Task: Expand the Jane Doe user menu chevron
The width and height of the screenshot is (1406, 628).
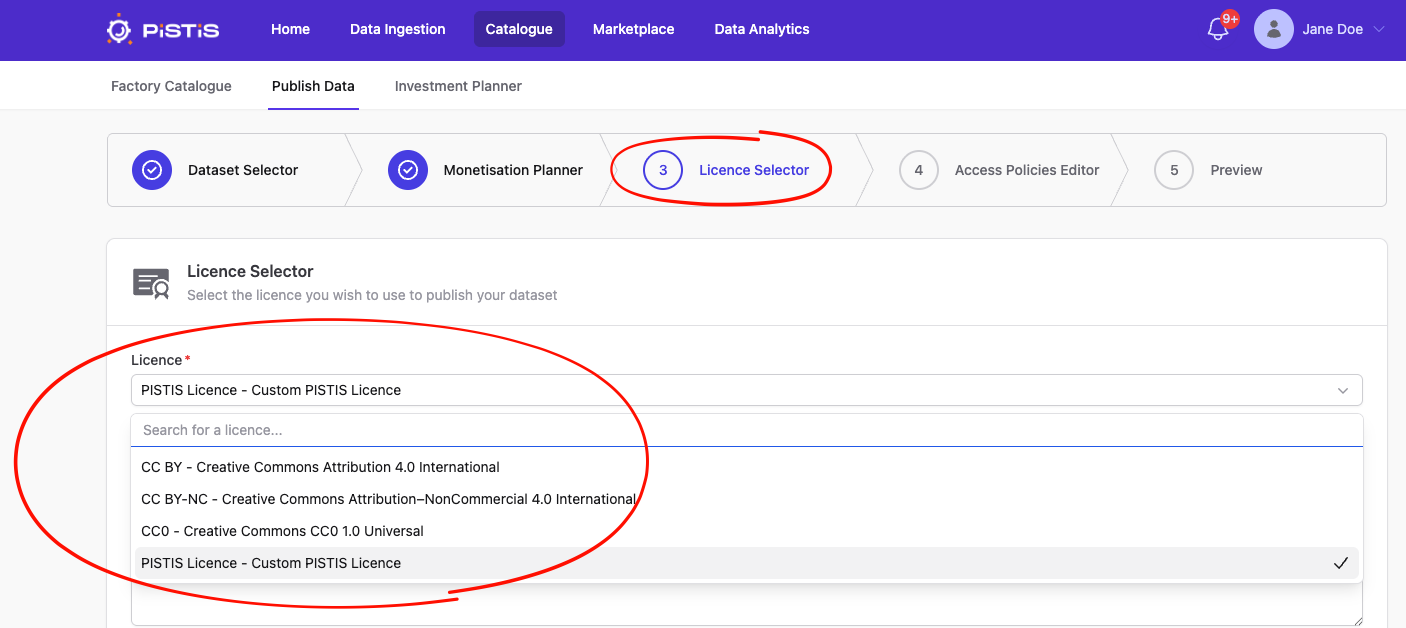Action: coord(1379,30)
